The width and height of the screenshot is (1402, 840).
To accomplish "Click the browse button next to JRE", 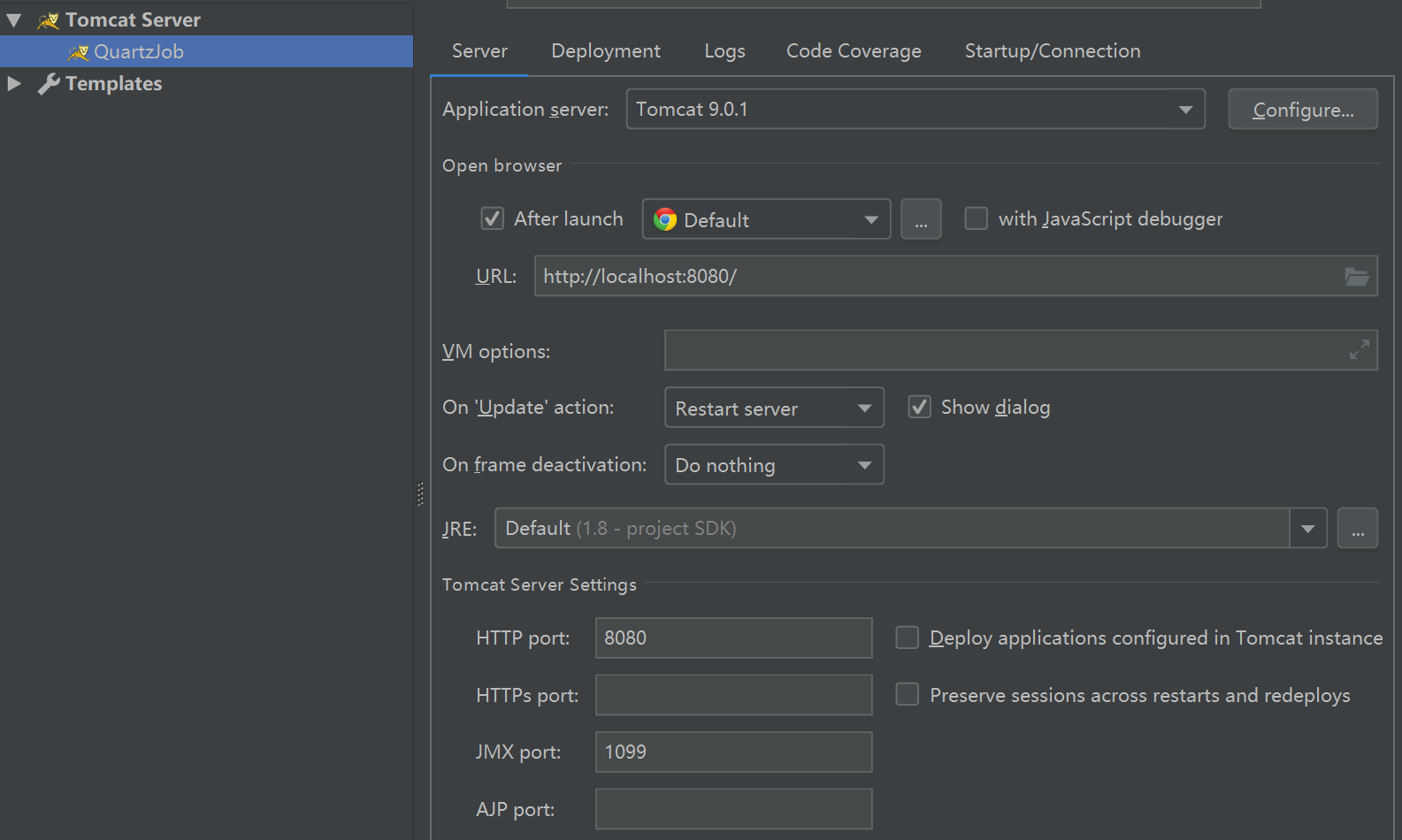I will 1358,529.
